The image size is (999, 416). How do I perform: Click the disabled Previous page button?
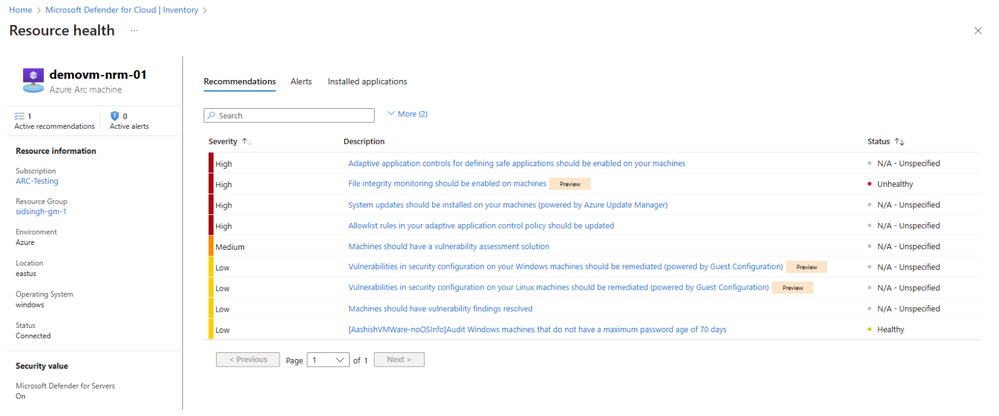tap(248, 359)
